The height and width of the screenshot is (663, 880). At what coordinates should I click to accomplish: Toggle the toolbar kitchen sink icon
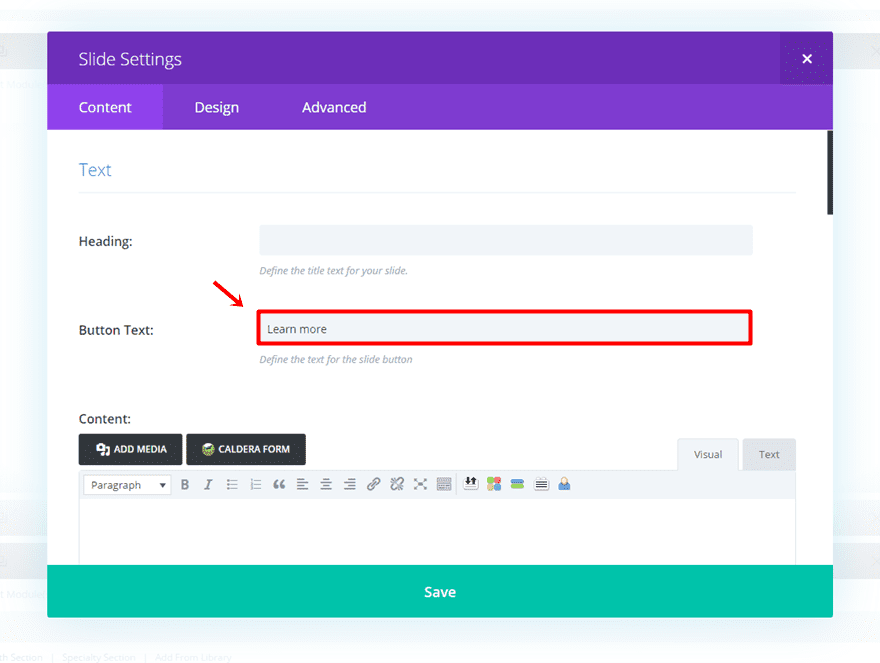(x=444, y=485)
